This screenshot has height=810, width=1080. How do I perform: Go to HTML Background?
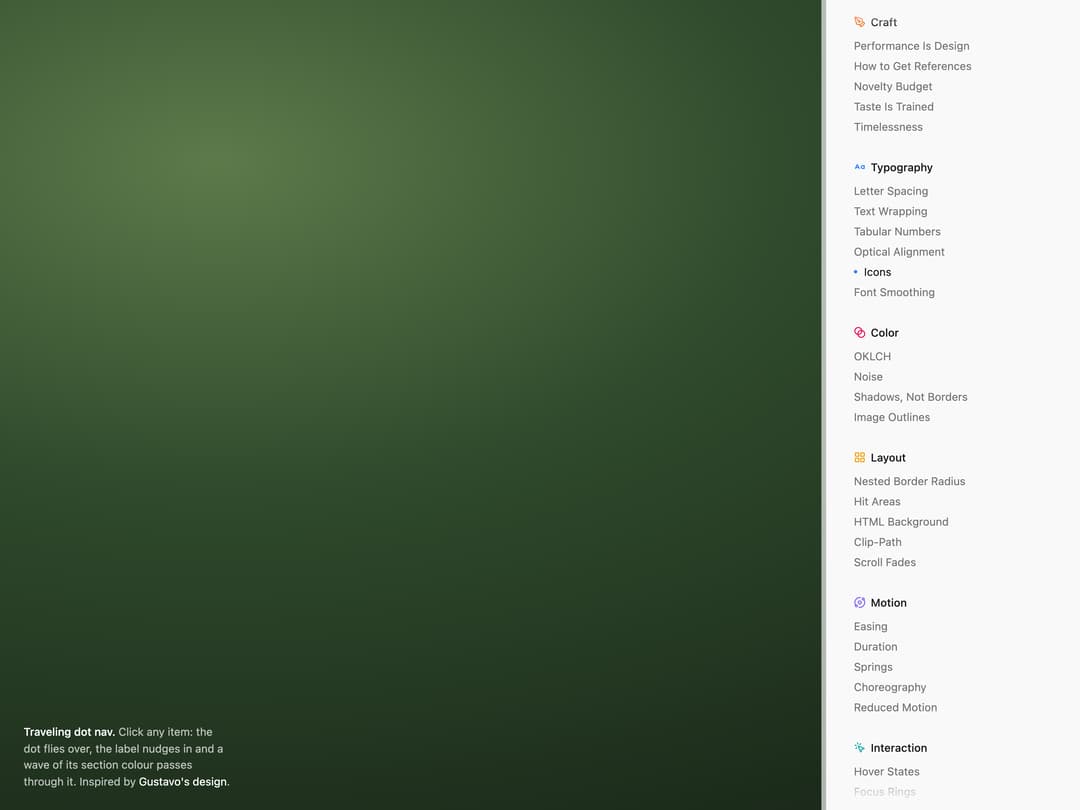tap(901, 522)
